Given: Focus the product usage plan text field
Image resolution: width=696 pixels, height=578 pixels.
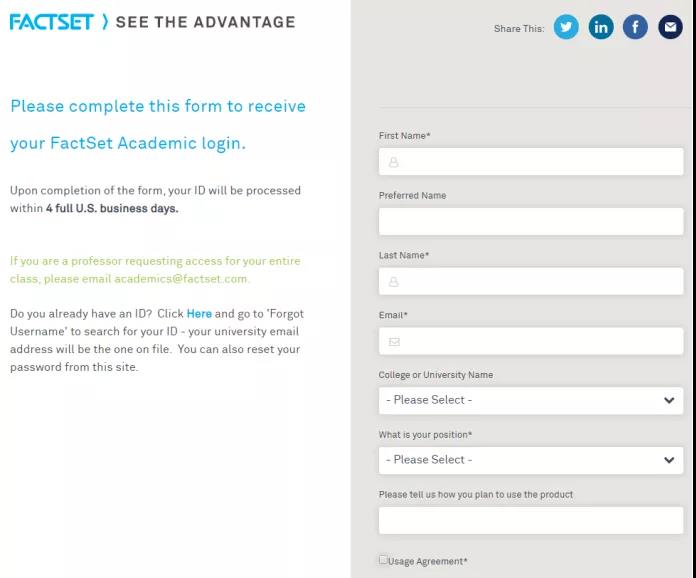Looking at the screenshot, I should 531,520.
